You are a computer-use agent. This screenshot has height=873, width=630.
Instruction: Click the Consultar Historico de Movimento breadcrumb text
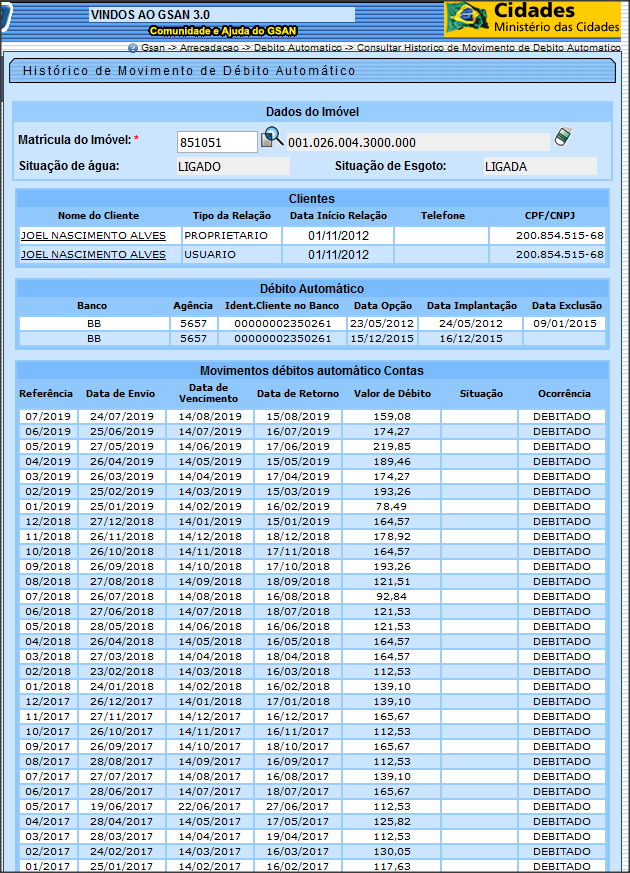[489, 48]
